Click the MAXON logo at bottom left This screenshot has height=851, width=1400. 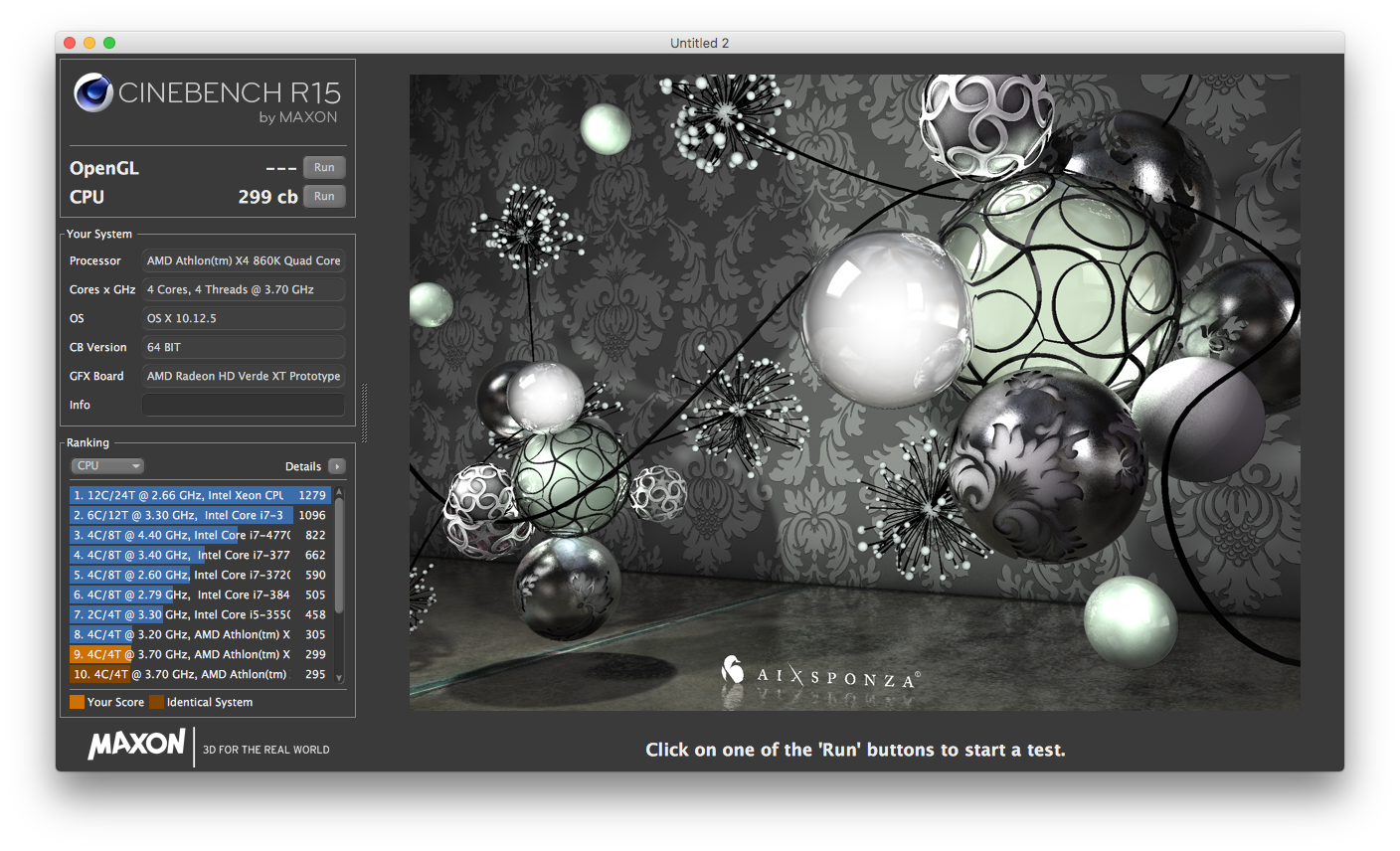coord(136,745)
